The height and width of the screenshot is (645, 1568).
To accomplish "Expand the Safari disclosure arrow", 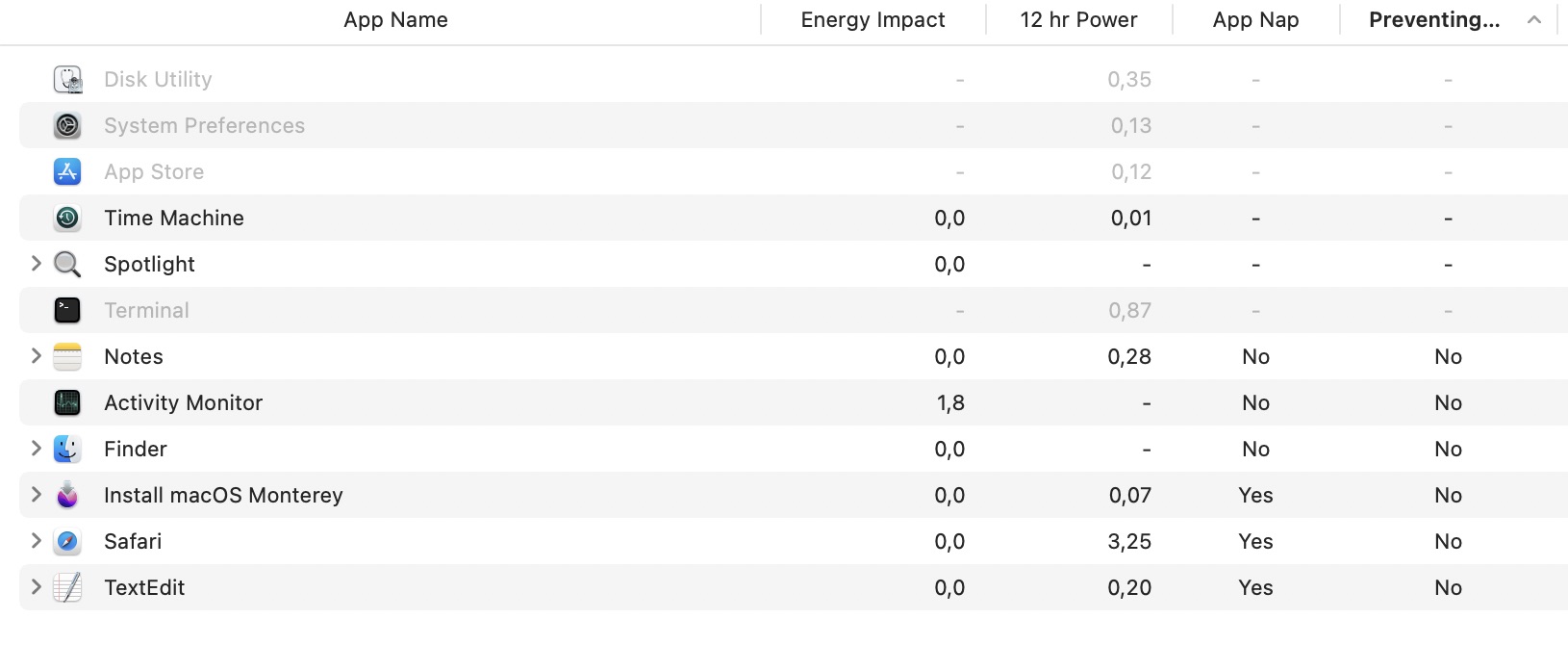I will 36,540.
